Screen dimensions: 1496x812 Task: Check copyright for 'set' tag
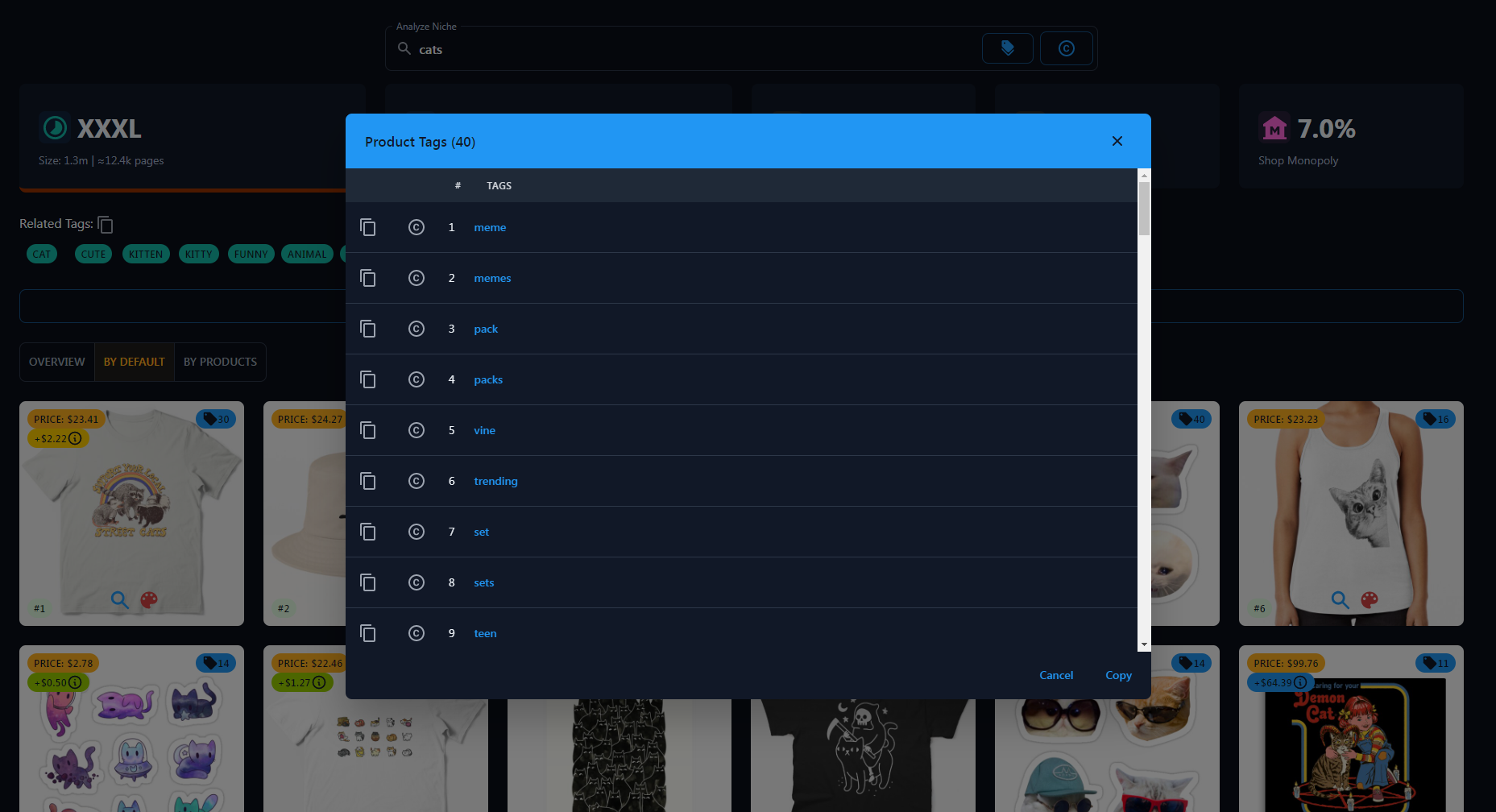[416, 532]
